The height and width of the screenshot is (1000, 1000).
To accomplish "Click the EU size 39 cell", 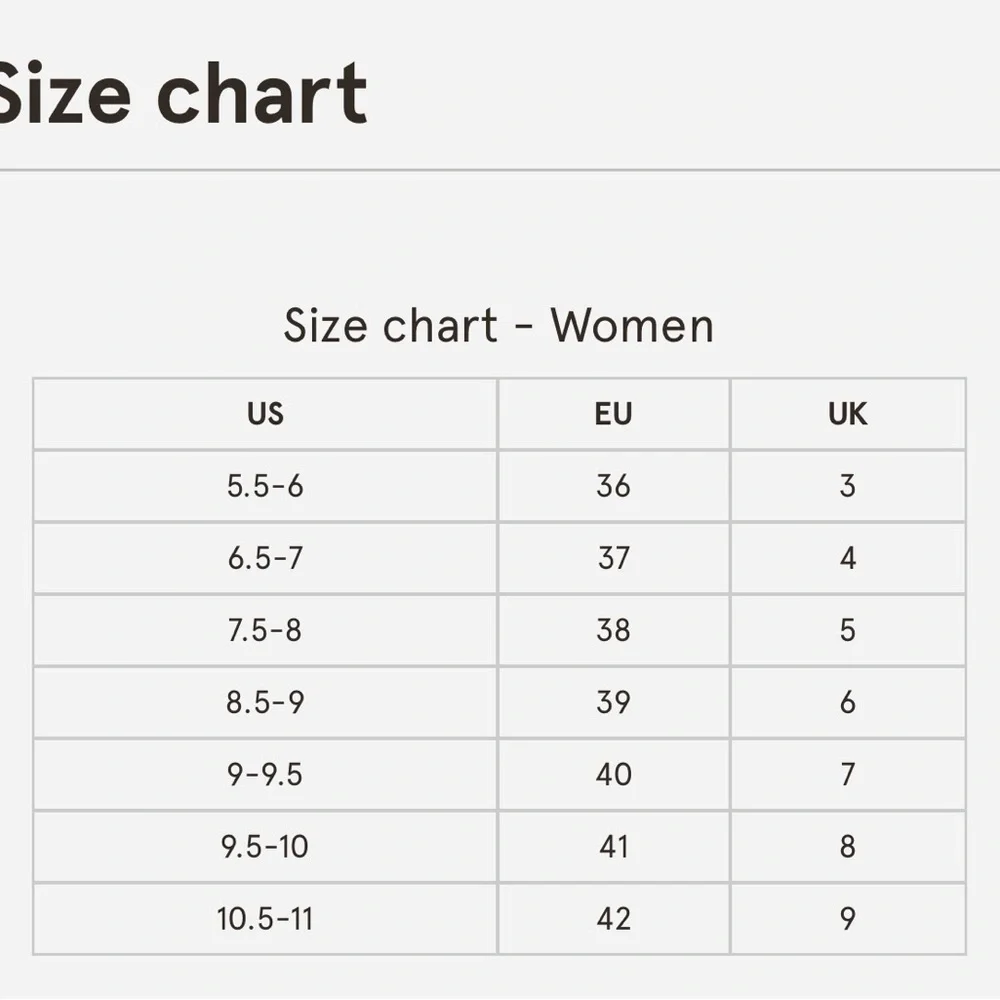I will 613,702.
